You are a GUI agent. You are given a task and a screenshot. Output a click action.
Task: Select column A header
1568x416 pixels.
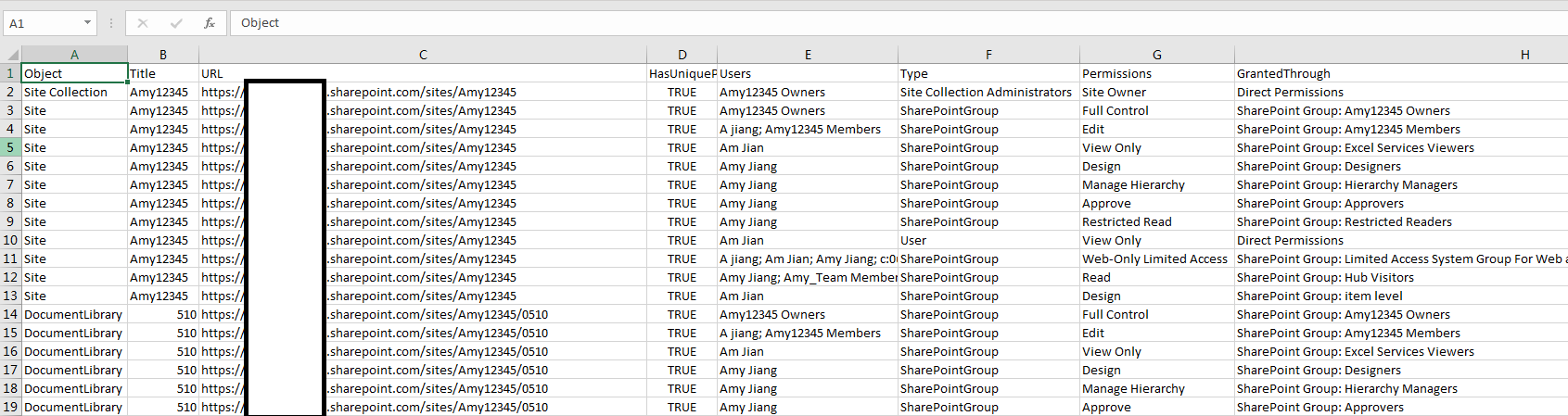tap(74, 55)
